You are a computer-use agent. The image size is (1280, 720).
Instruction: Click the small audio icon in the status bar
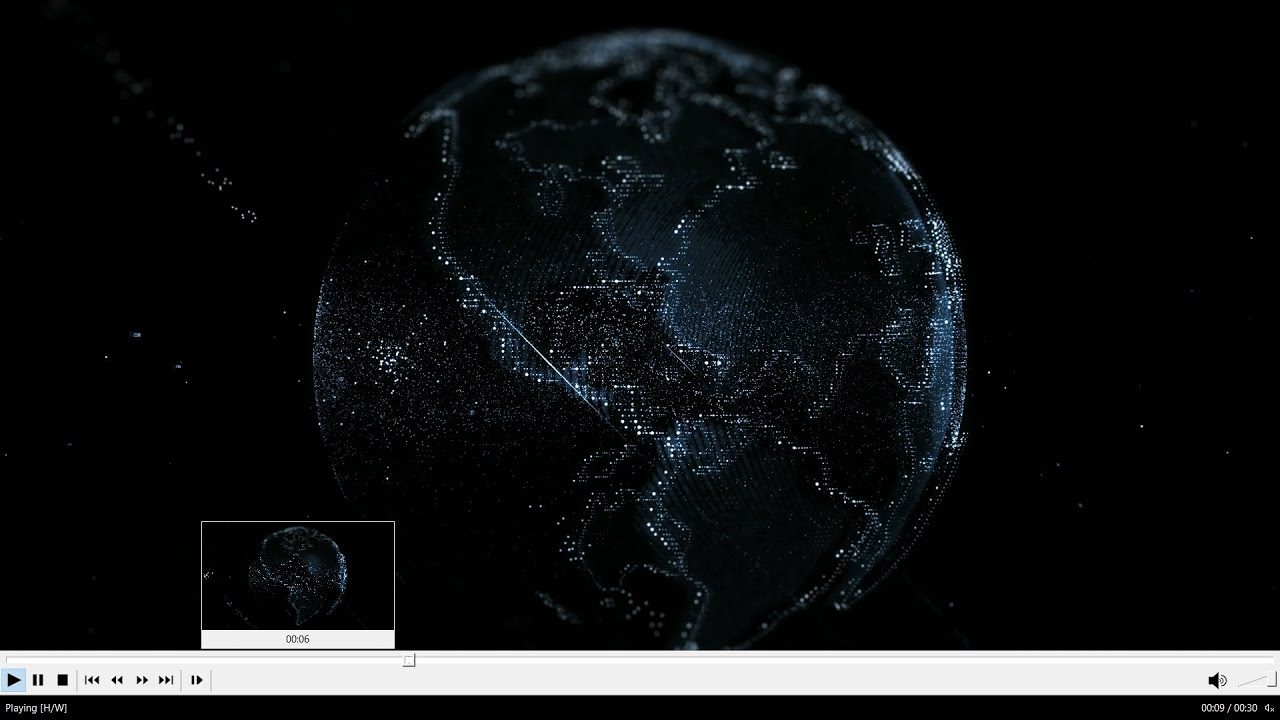point(1269,708)
